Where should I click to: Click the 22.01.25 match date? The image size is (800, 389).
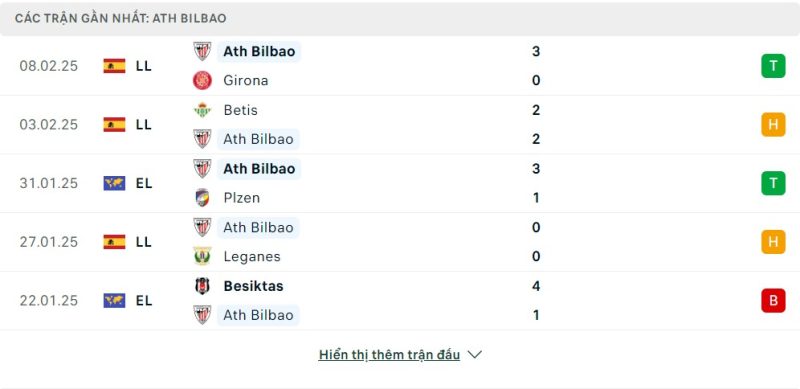tap(49, 301)
